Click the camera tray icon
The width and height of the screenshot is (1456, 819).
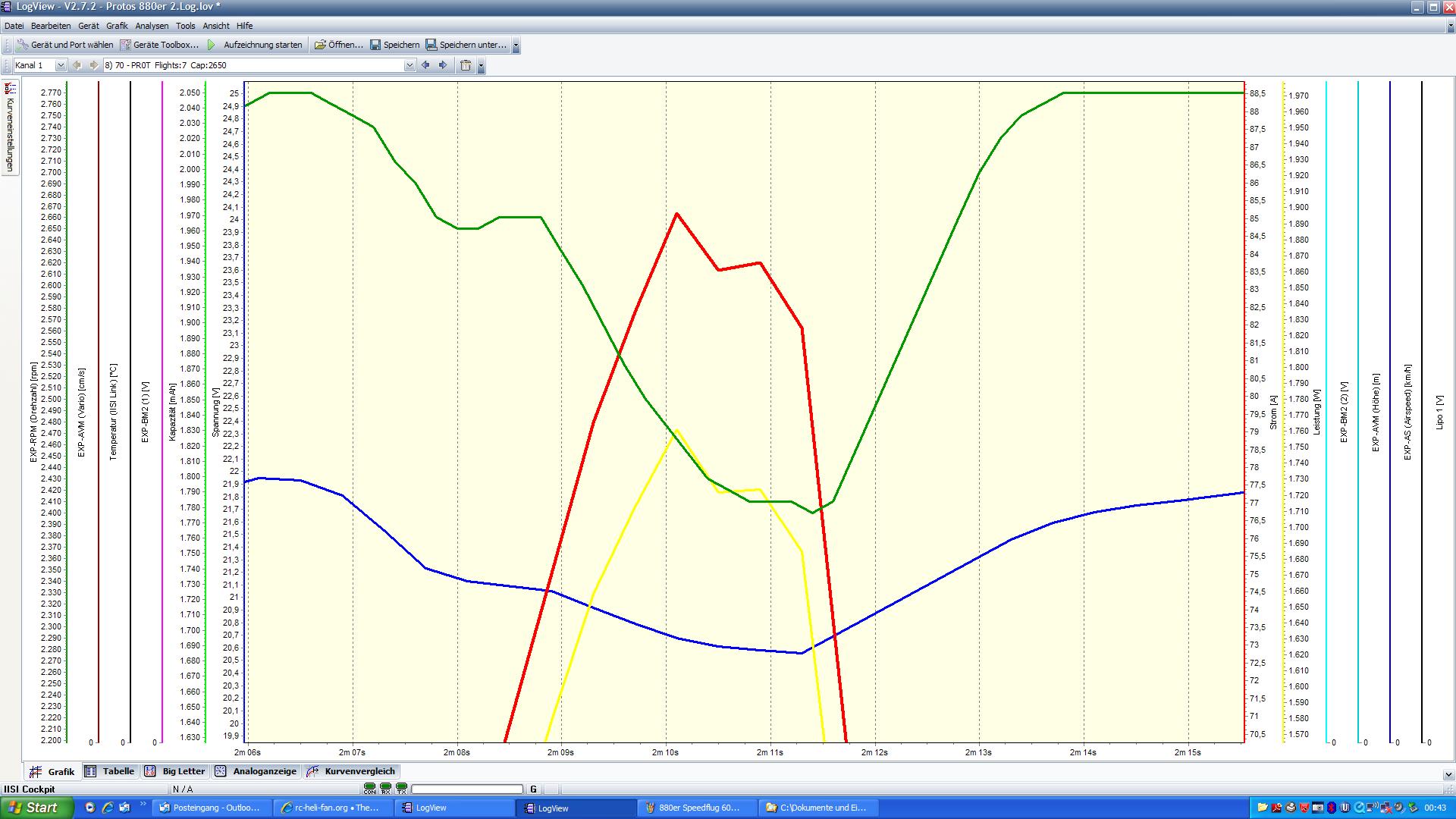point(1318,808)
